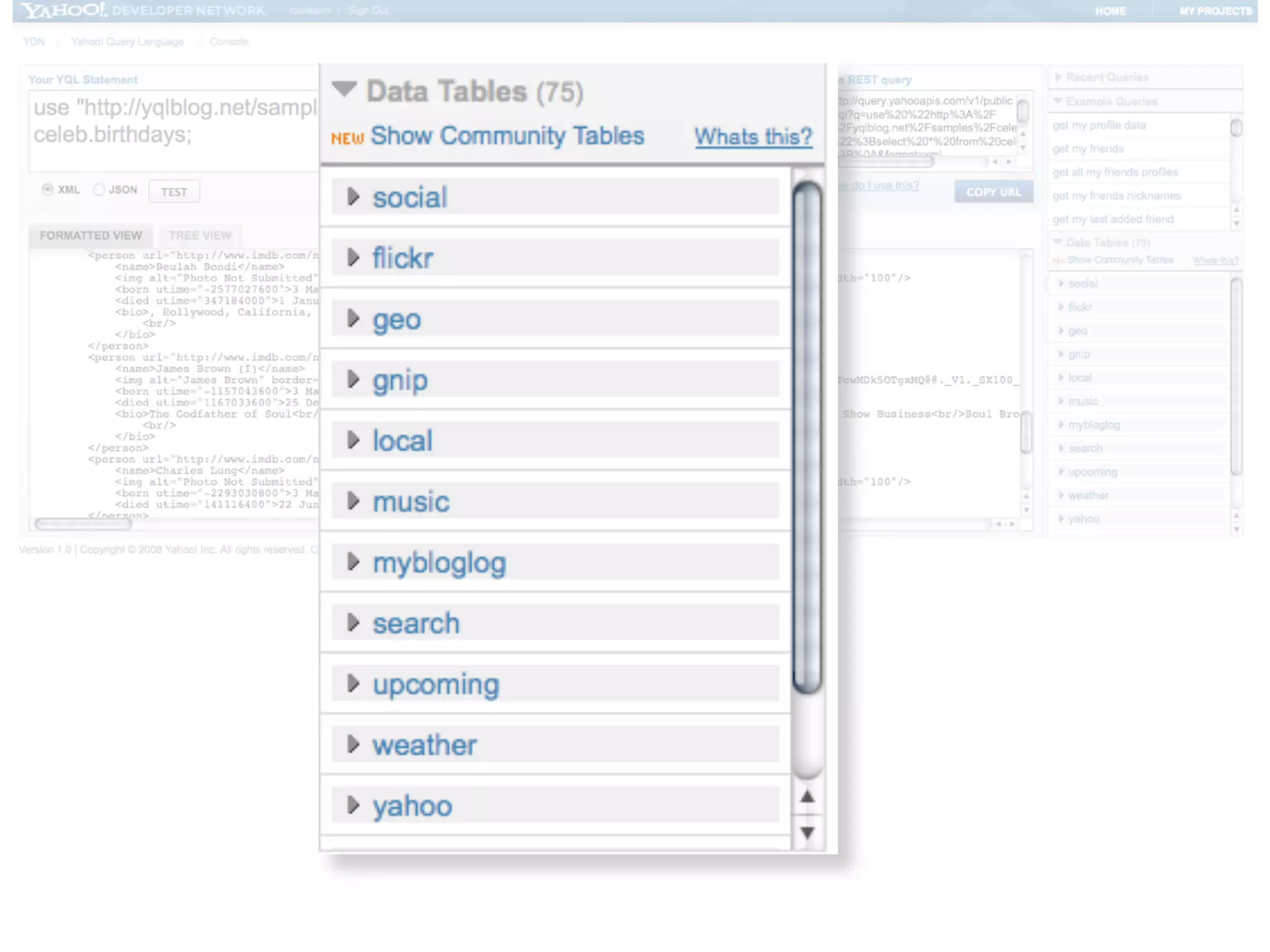
Task: Open the Console breadcrumb link
Action: point(229,42)
